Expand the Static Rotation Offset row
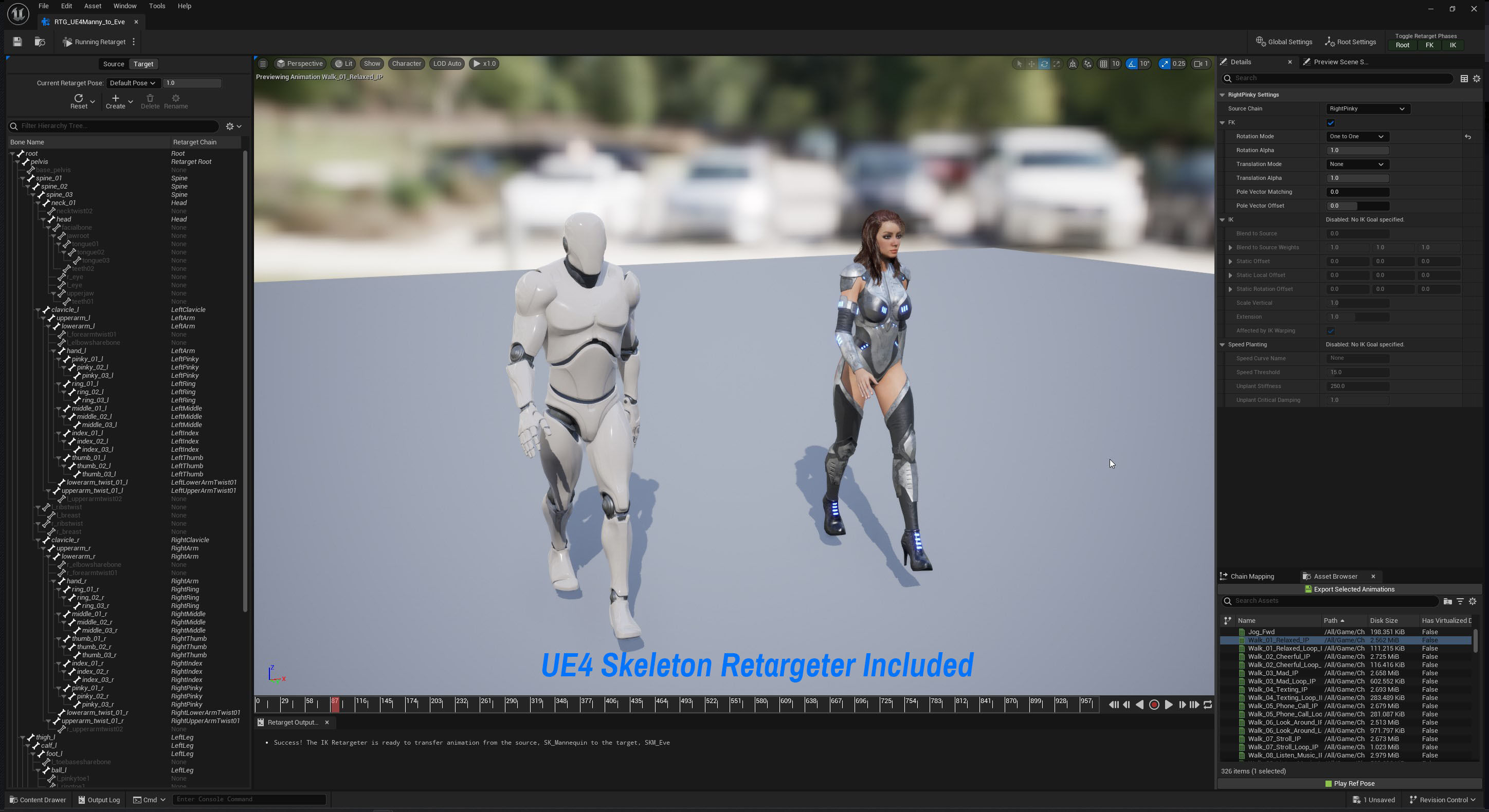Viewport: 1489px width, 812px height. 1230,289
